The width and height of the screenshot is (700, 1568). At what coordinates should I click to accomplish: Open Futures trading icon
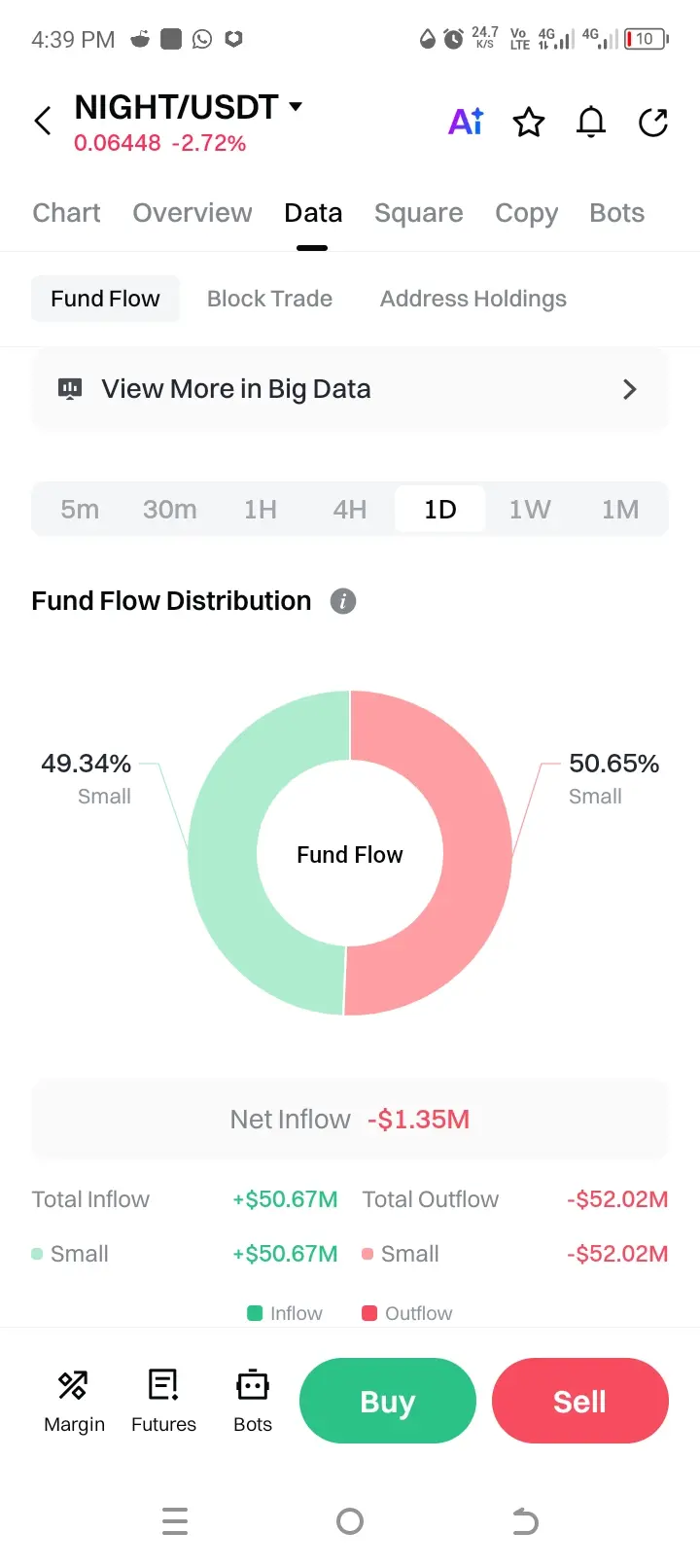click(x=163, y=1401)
